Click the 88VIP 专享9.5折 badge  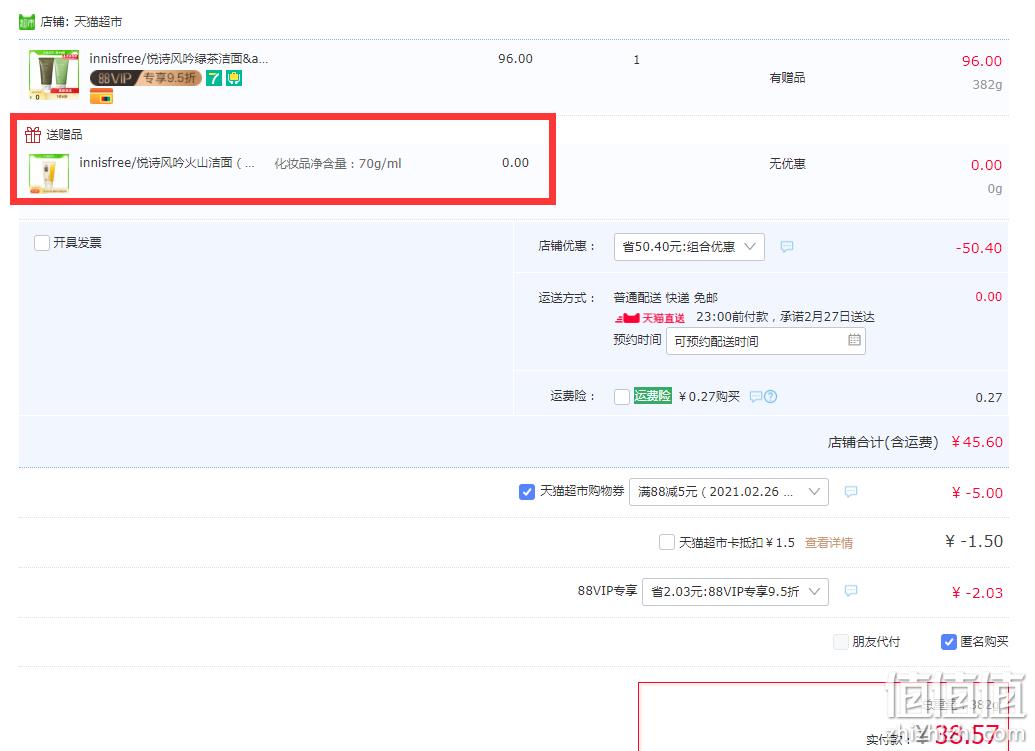point(145,78)
